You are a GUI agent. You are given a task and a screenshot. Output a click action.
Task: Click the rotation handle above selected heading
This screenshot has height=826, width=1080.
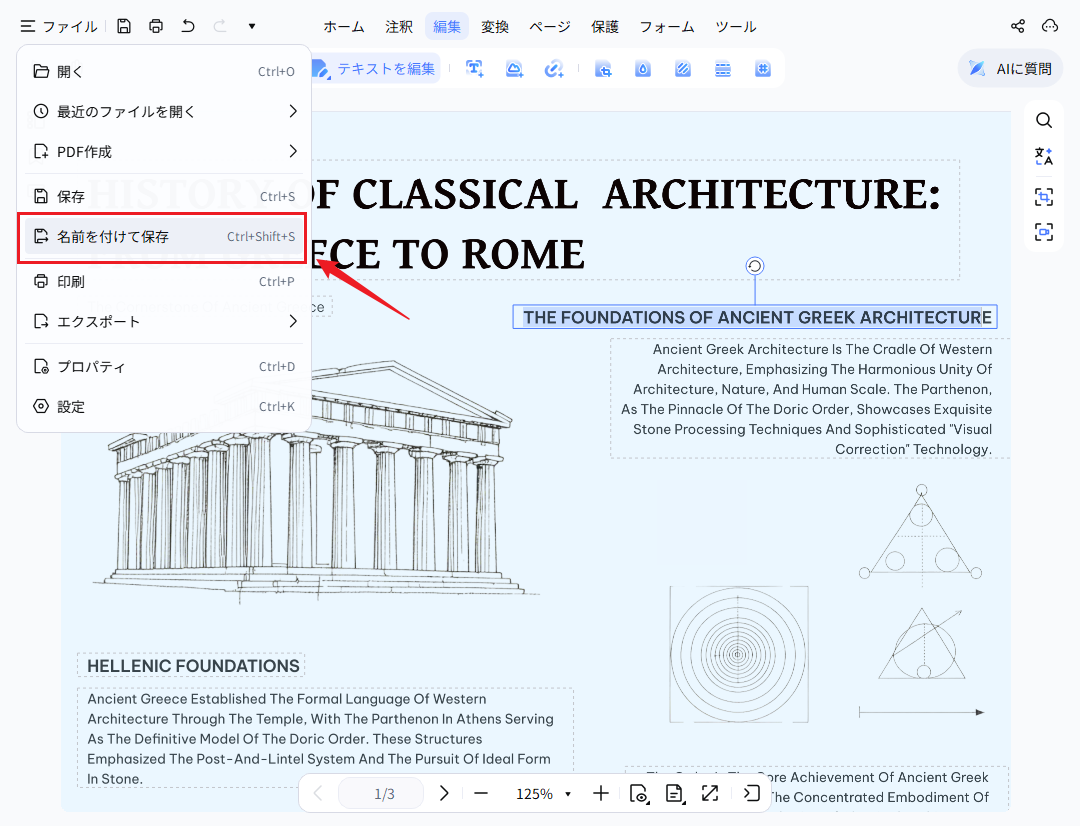755,266
